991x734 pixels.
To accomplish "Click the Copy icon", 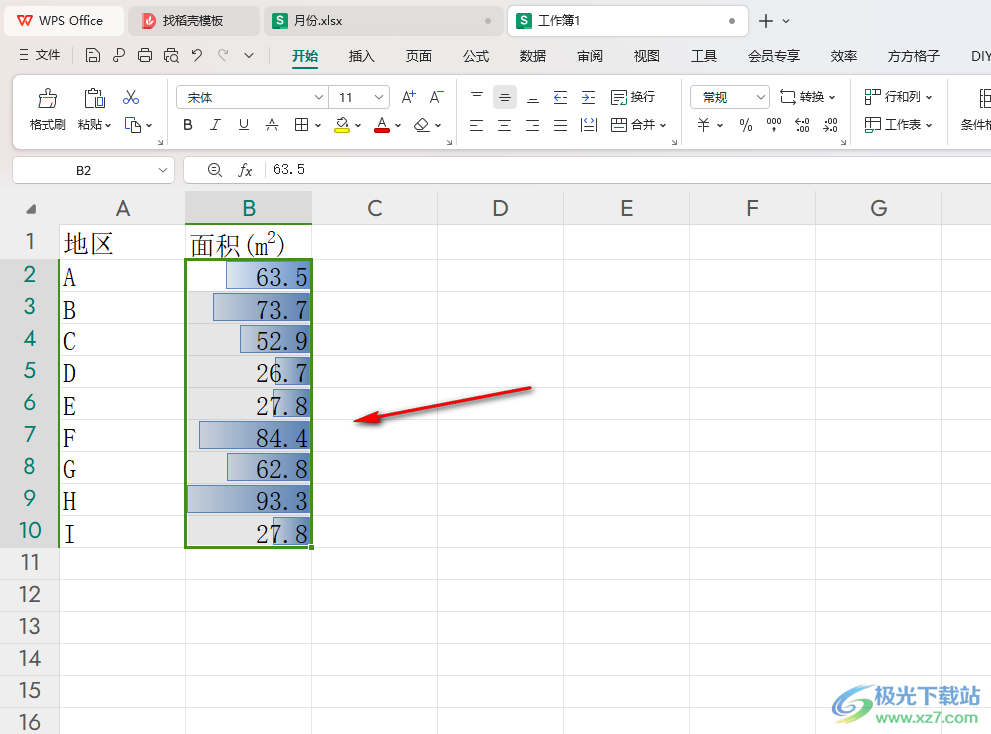I will click(133, 125).
